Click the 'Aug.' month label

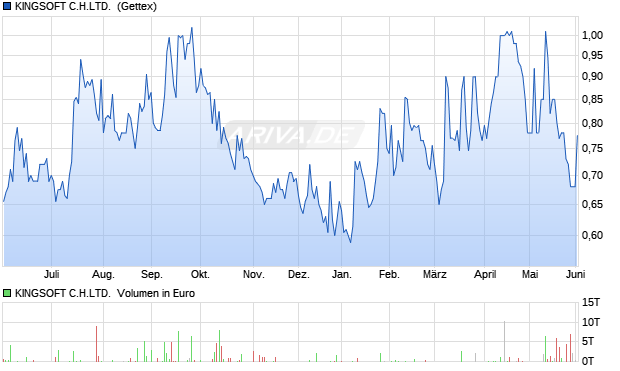[103, 274]
